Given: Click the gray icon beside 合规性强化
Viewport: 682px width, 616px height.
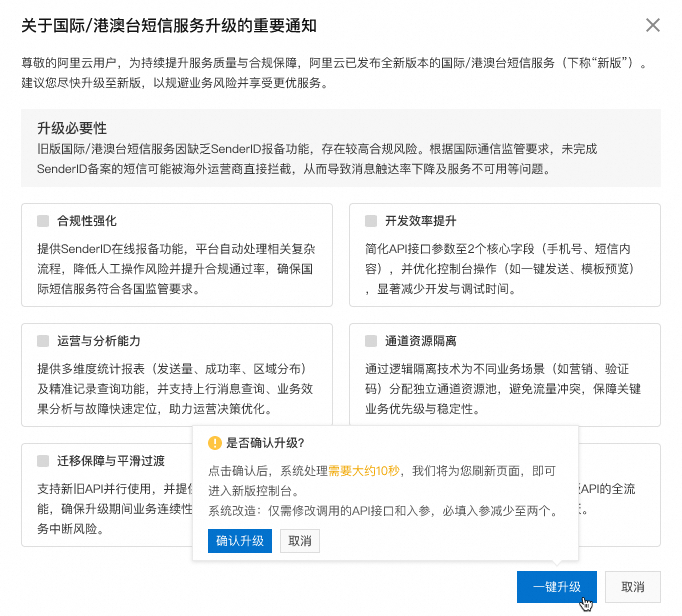Looking at the screenshot, I should point(43,221).
